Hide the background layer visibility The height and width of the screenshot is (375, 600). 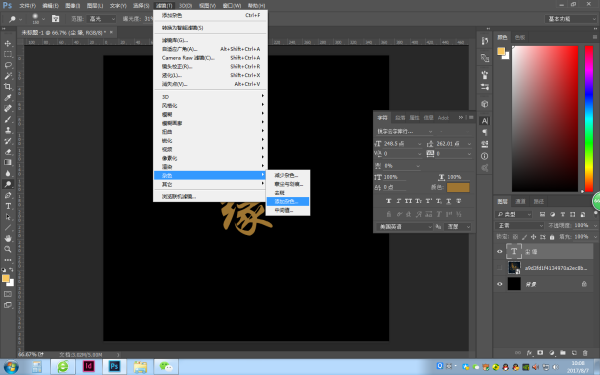499,284
